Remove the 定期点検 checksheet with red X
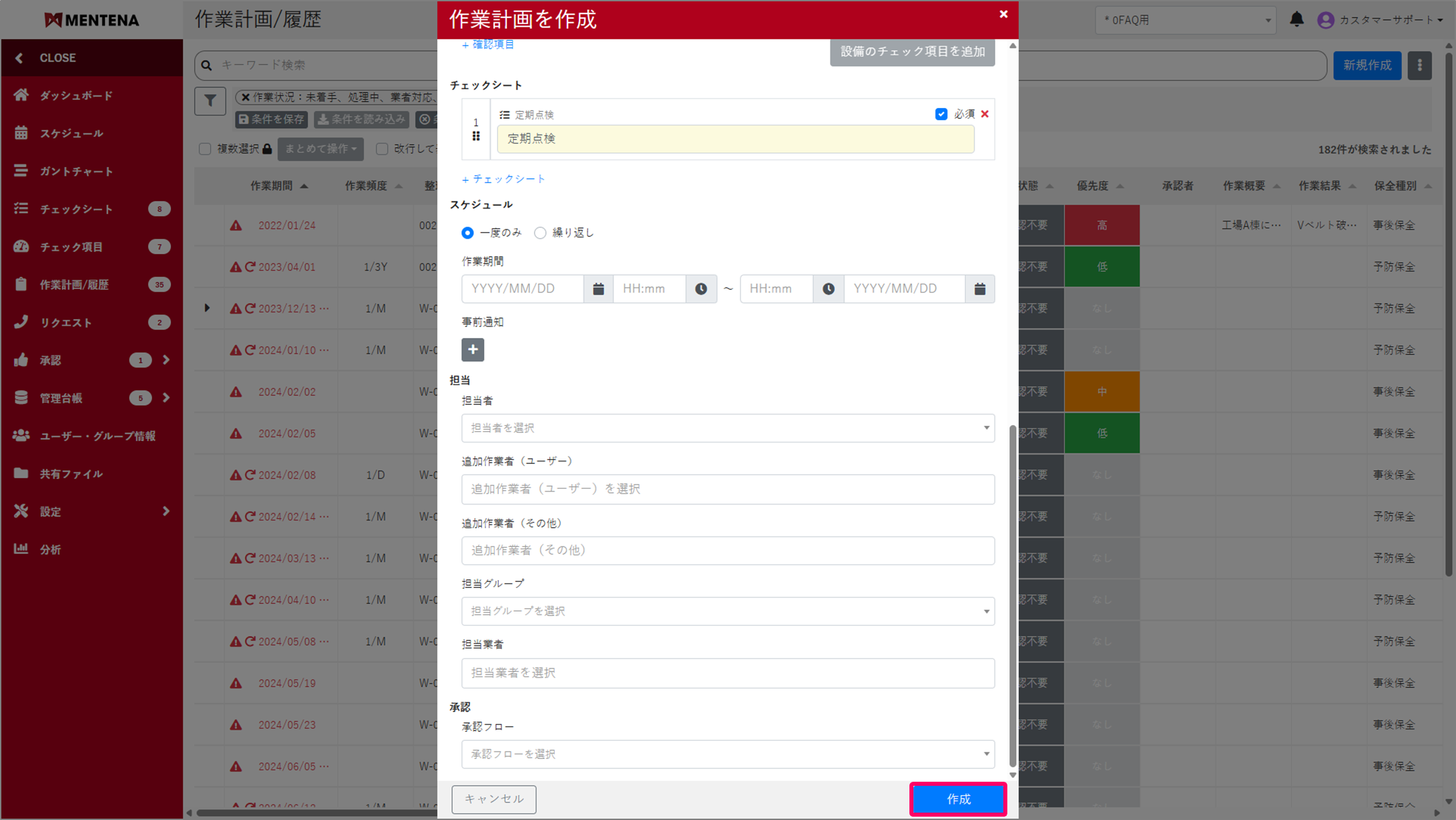Image resolution: width=1456 pixels, height=820 pixels. point(985,114)
